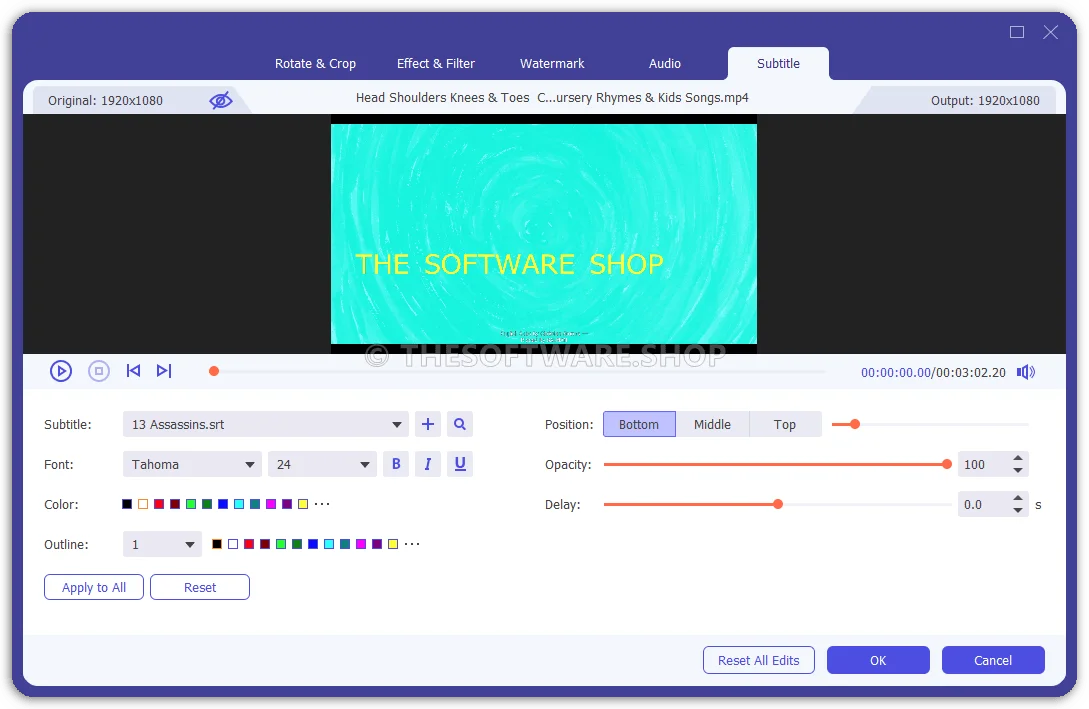Close the editor window
The image size is (1089, 709).
1051,32
